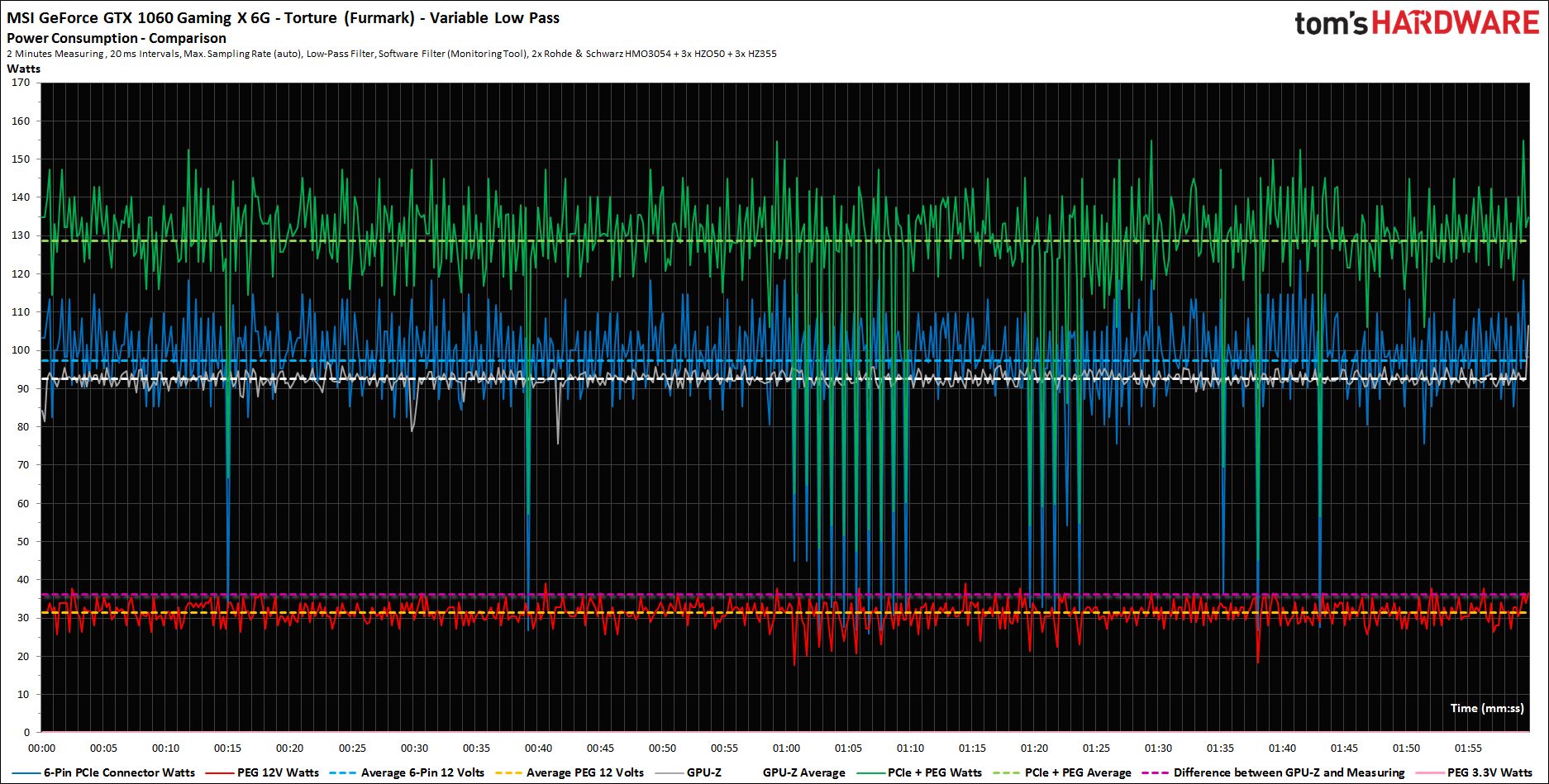Click the 170 value on the y-axis
The image size is (1549, 784).
[x=21, y=83]
